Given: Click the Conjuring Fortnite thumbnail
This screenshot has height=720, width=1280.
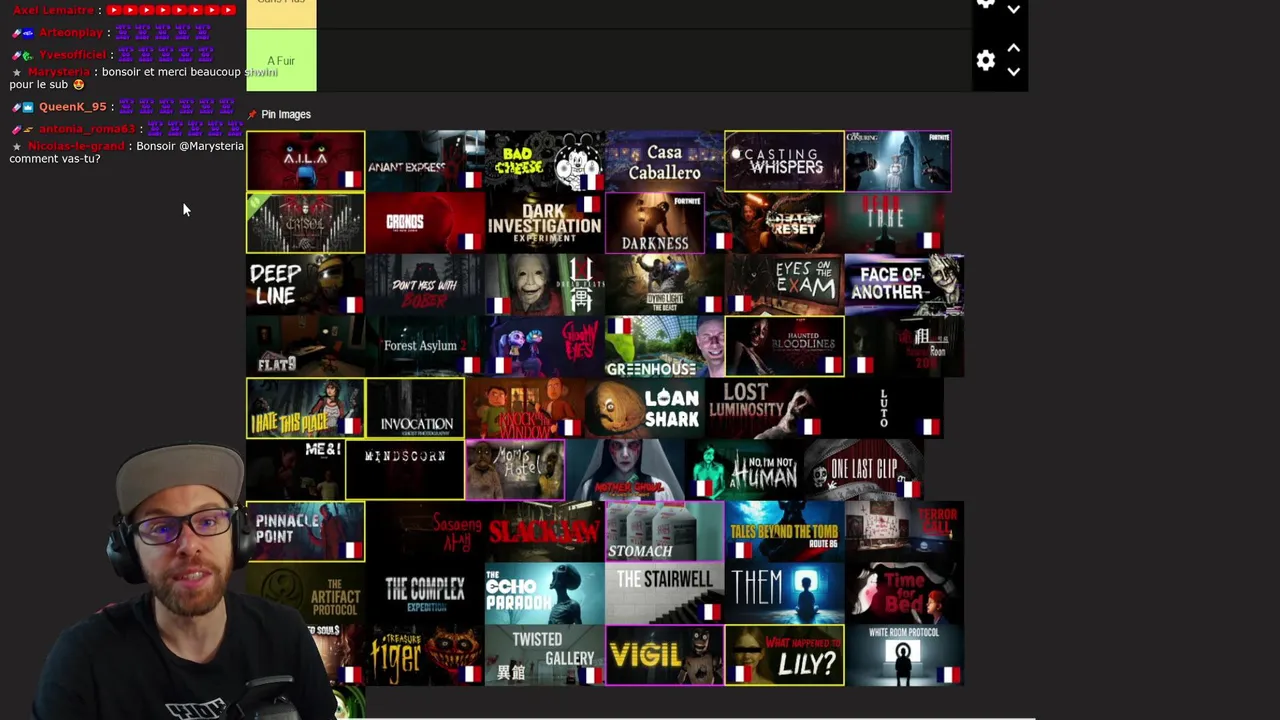Looking at the screenshot, I should click(898, 160).
